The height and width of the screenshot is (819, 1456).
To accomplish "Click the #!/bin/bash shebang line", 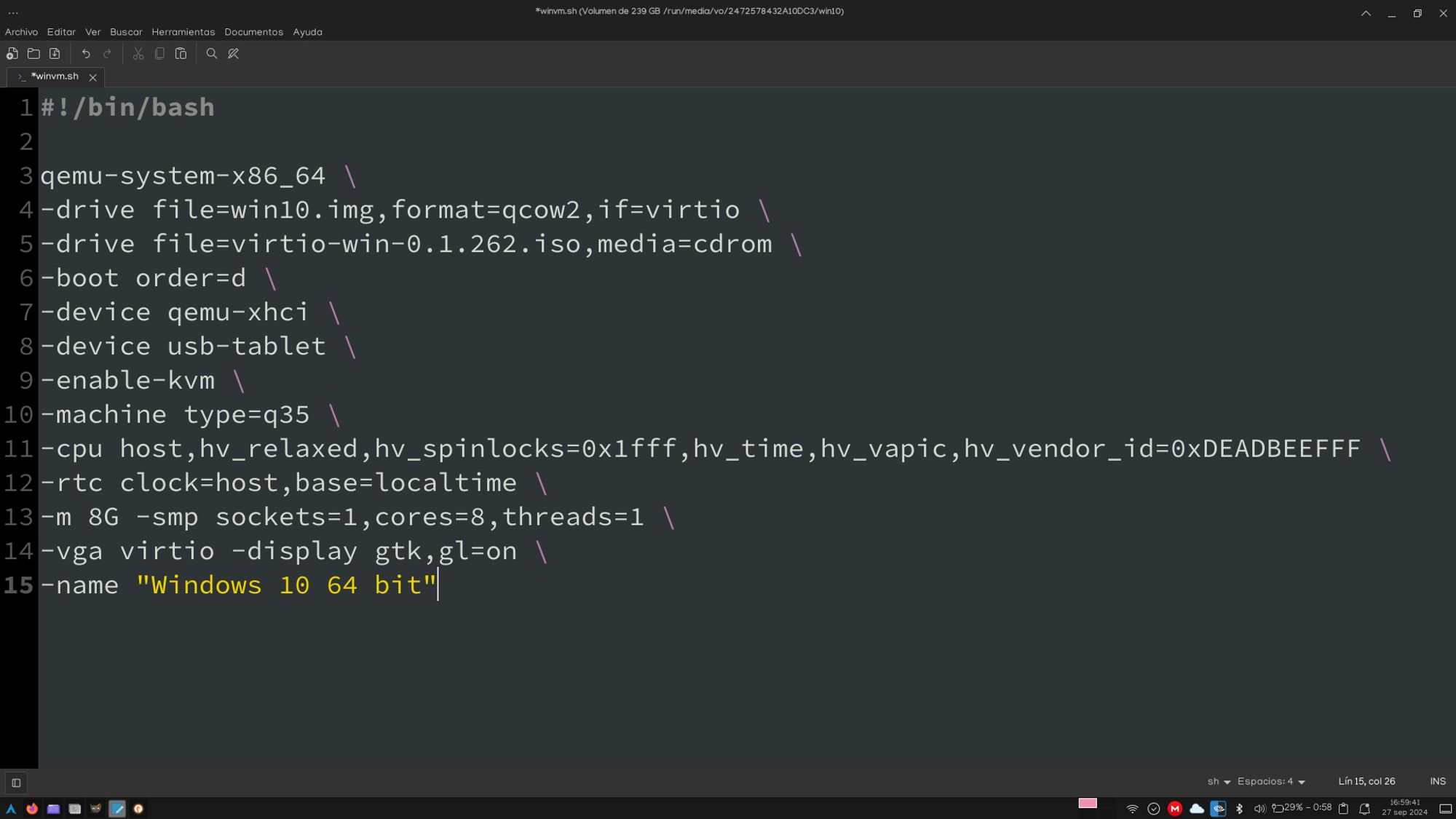I will click(127, 108).
